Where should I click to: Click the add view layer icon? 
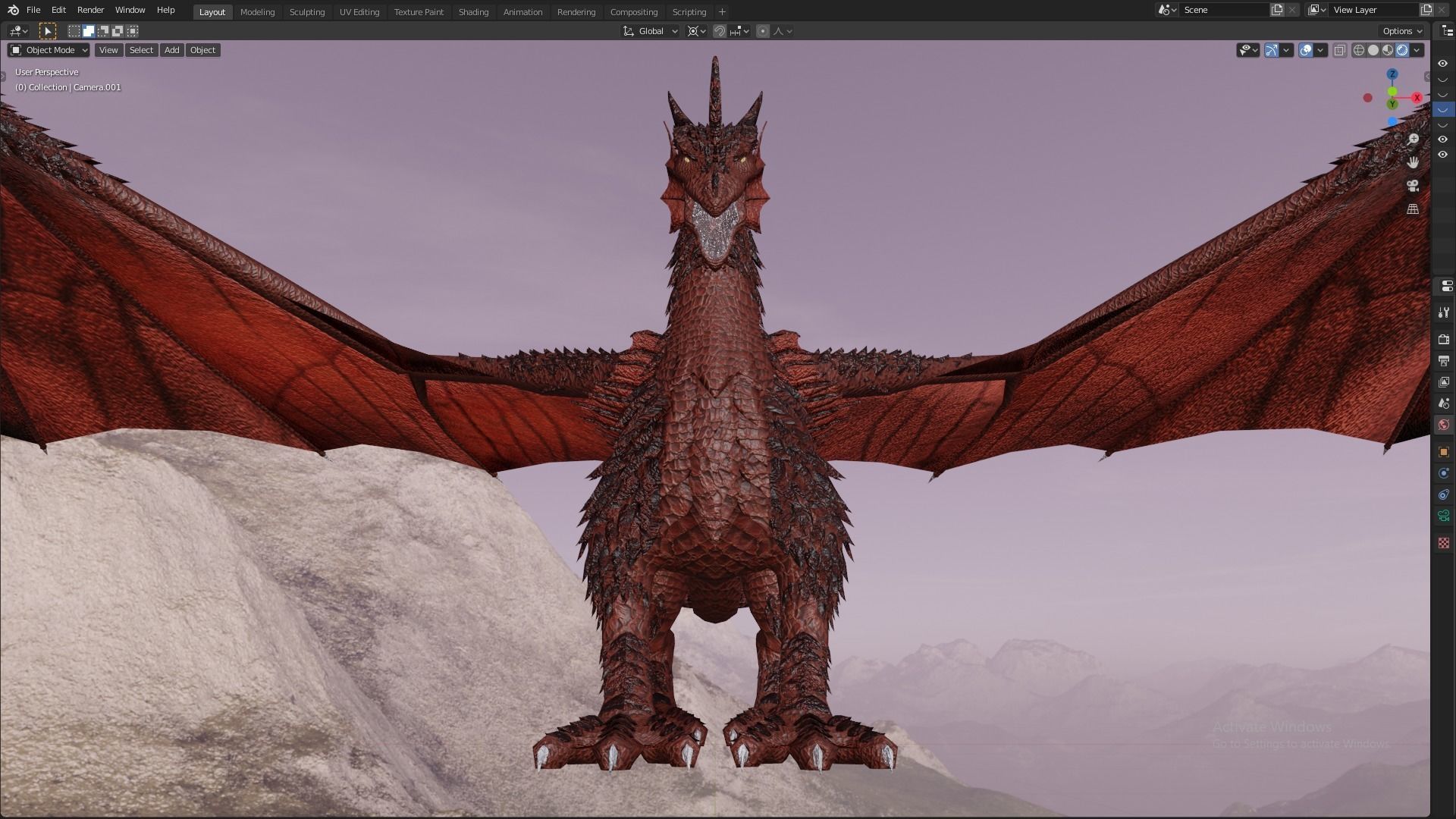(1426, 10)
